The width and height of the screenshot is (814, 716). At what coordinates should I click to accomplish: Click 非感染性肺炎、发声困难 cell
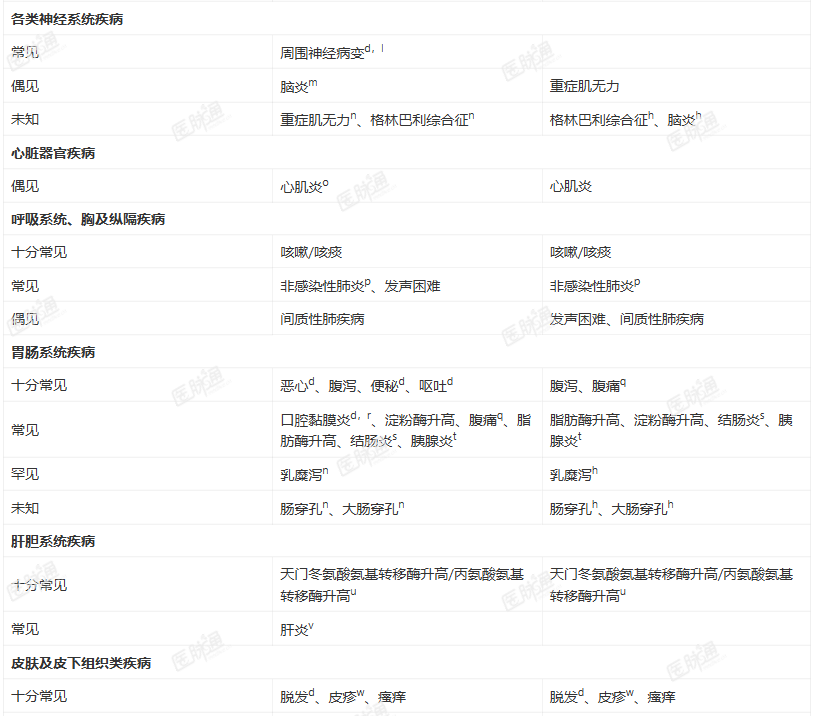pyautogui.click(x=360, y=286)
